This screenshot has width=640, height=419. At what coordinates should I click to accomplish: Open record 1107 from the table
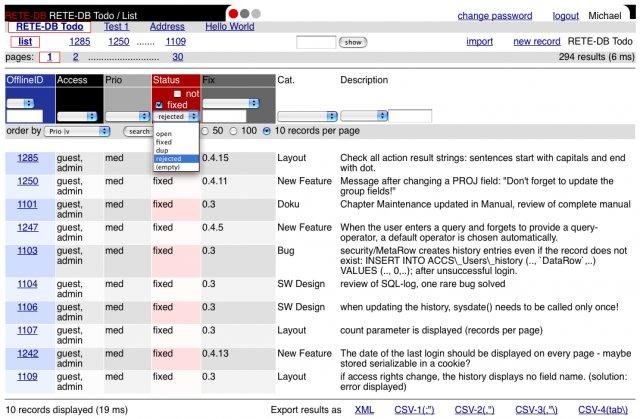[27, 330]
